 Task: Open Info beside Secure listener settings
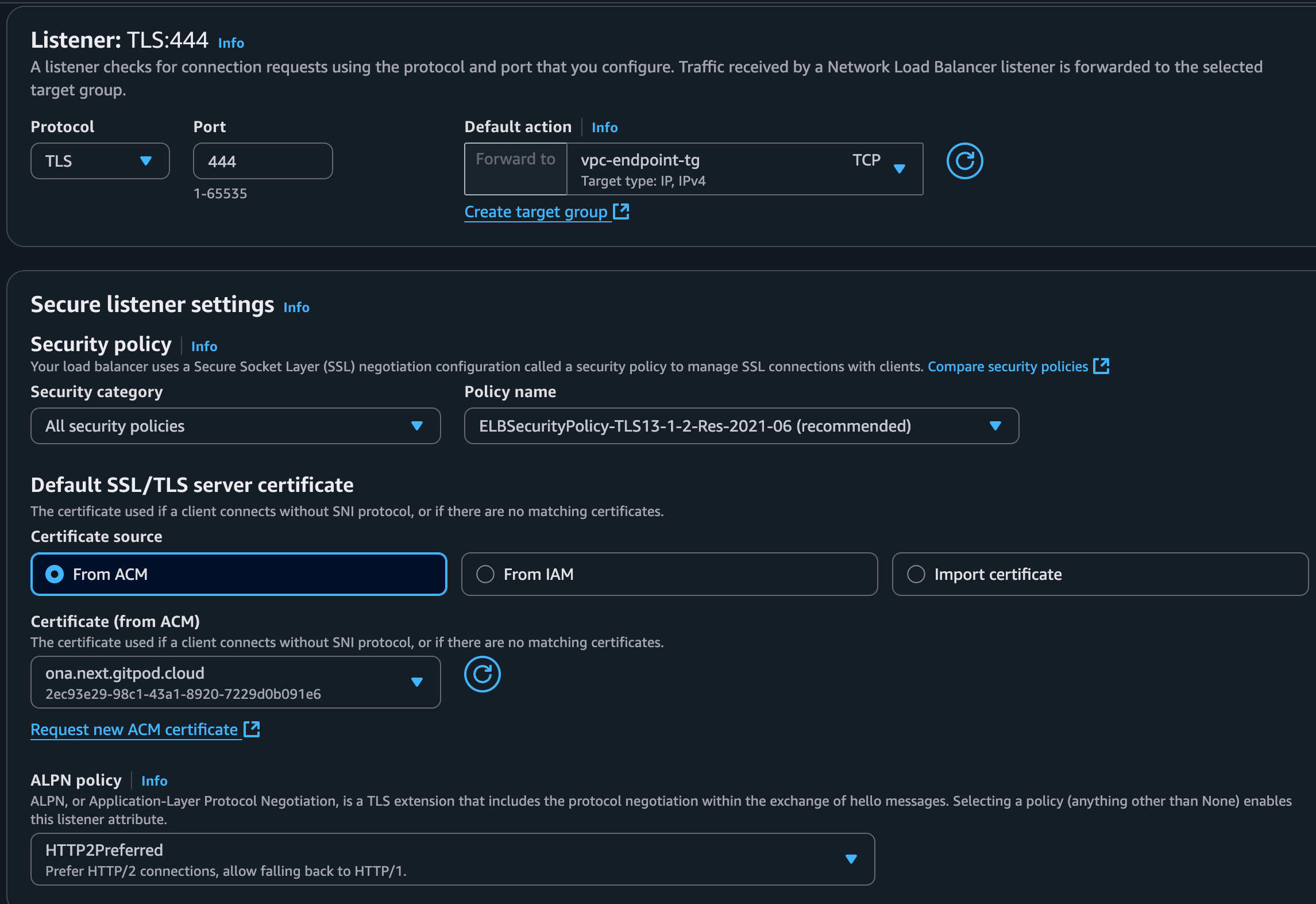(x=296, y=307)
